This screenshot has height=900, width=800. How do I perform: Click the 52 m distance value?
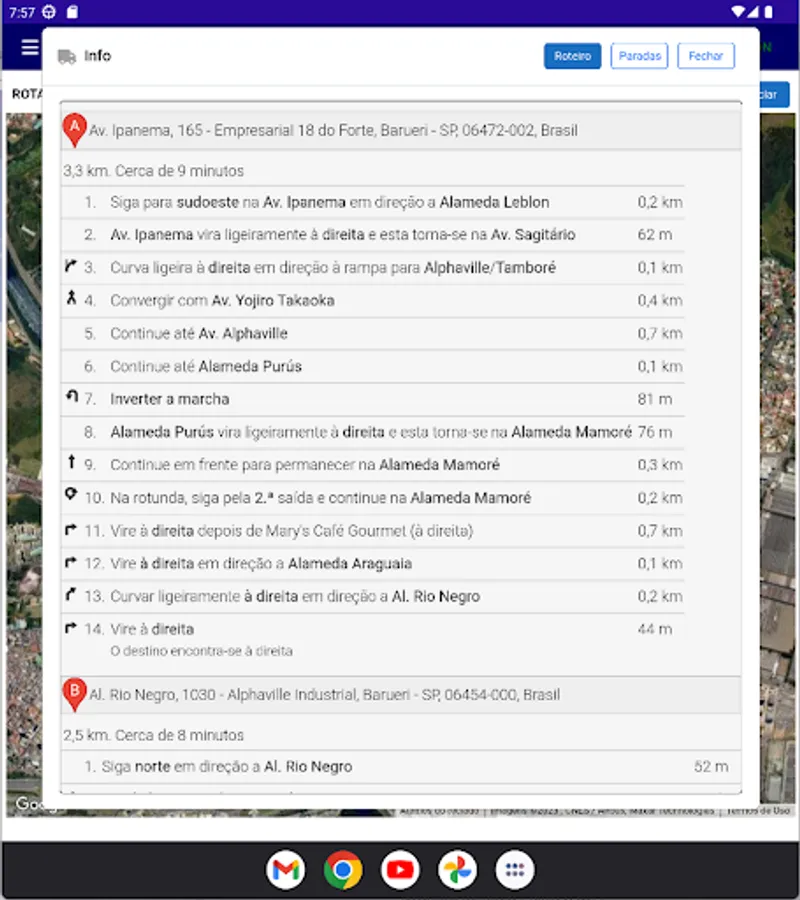(711, 767)
